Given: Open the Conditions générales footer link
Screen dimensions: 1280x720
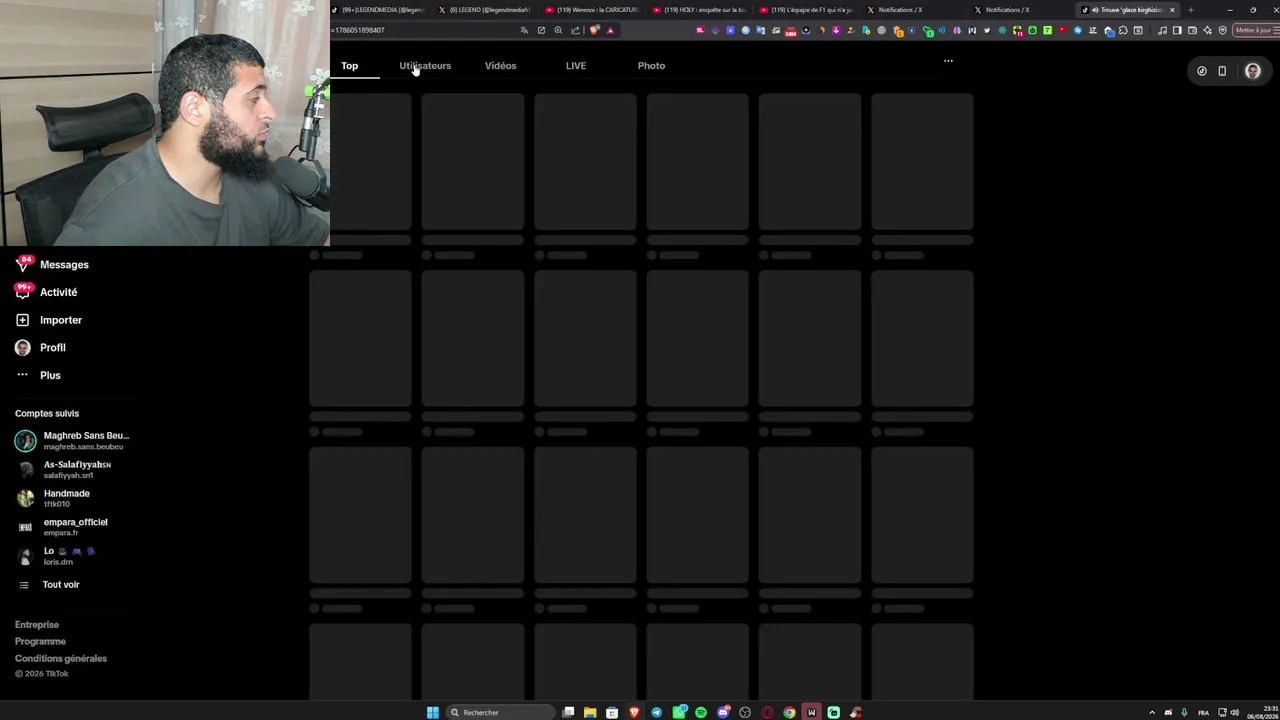Looking at the screenshot, I should pyautogui.click(x=61, y=659).
